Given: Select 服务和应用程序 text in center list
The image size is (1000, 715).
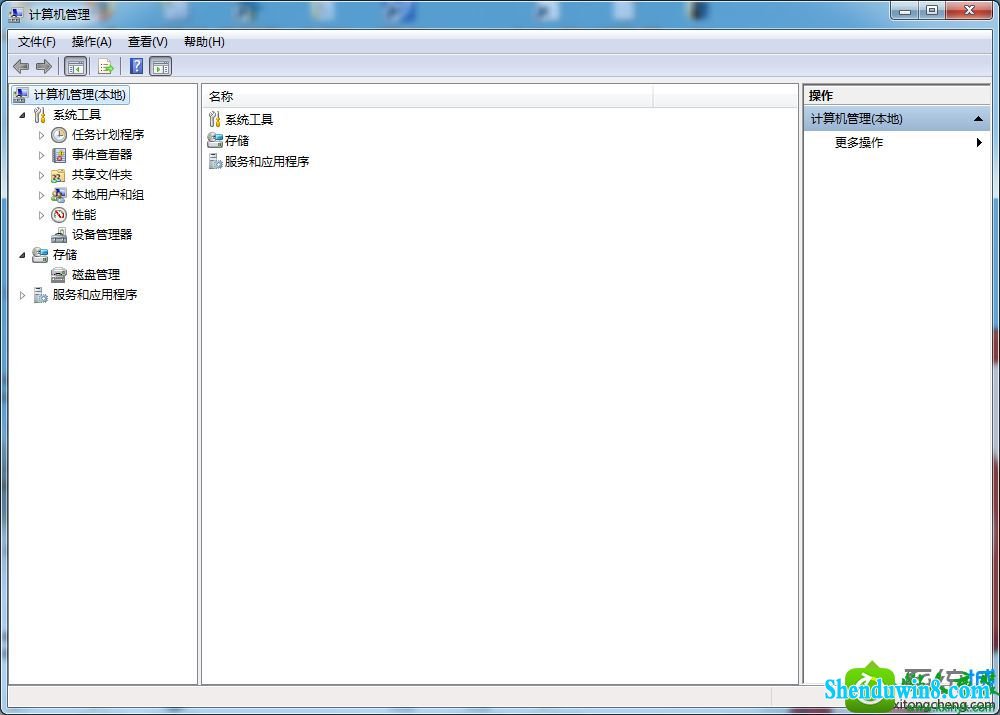Looking at the screenshot, I should (x=267, y=161).
